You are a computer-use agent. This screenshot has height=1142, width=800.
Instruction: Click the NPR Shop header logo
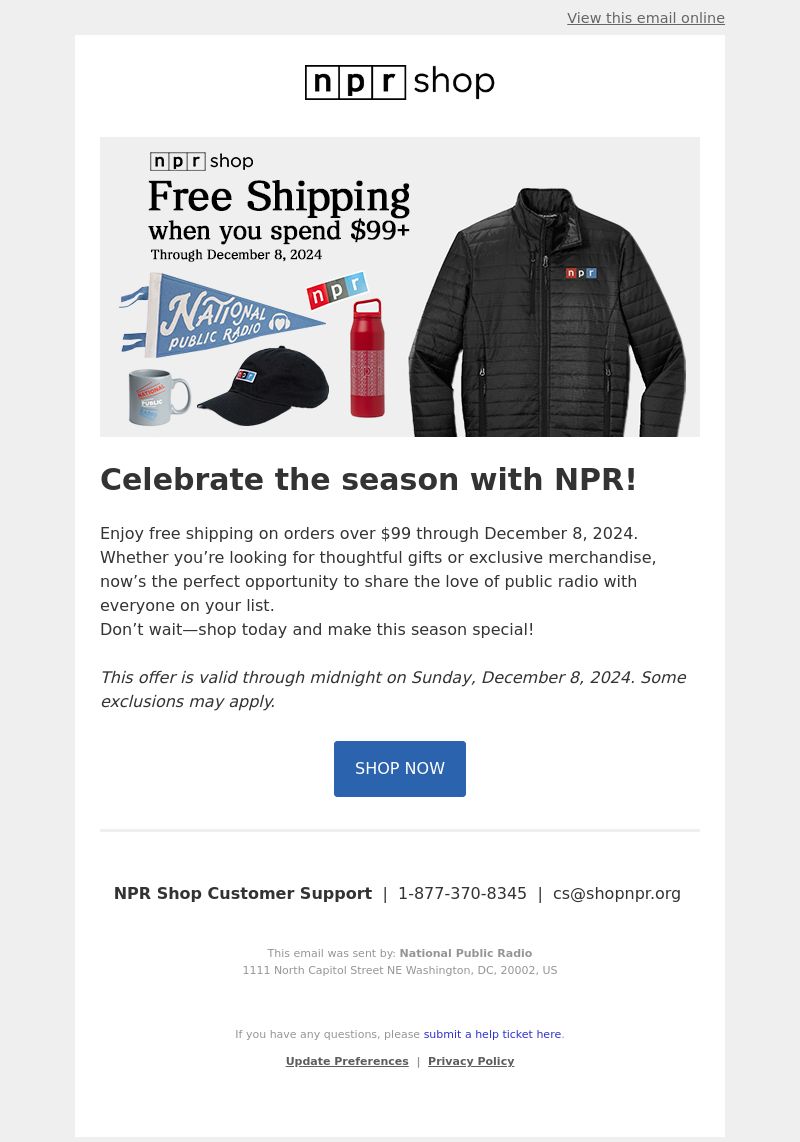click(399, 82)
